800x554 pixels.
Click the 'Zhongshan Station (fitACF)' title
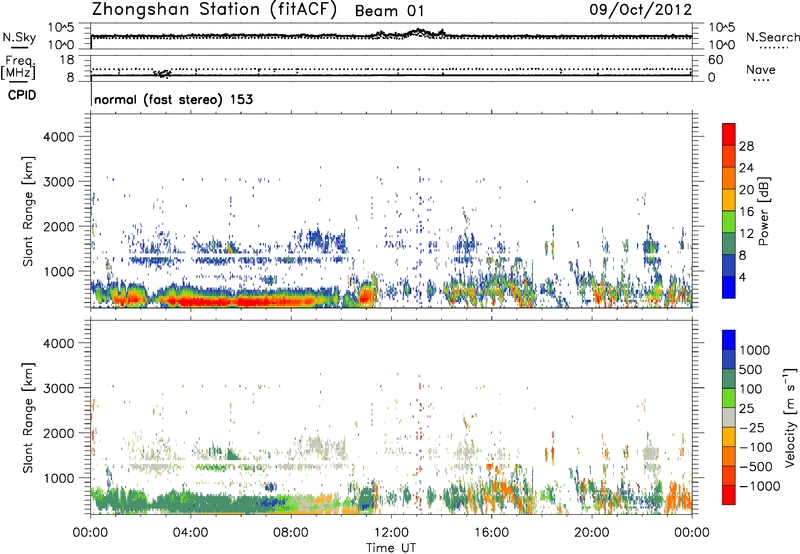[214, 10]
